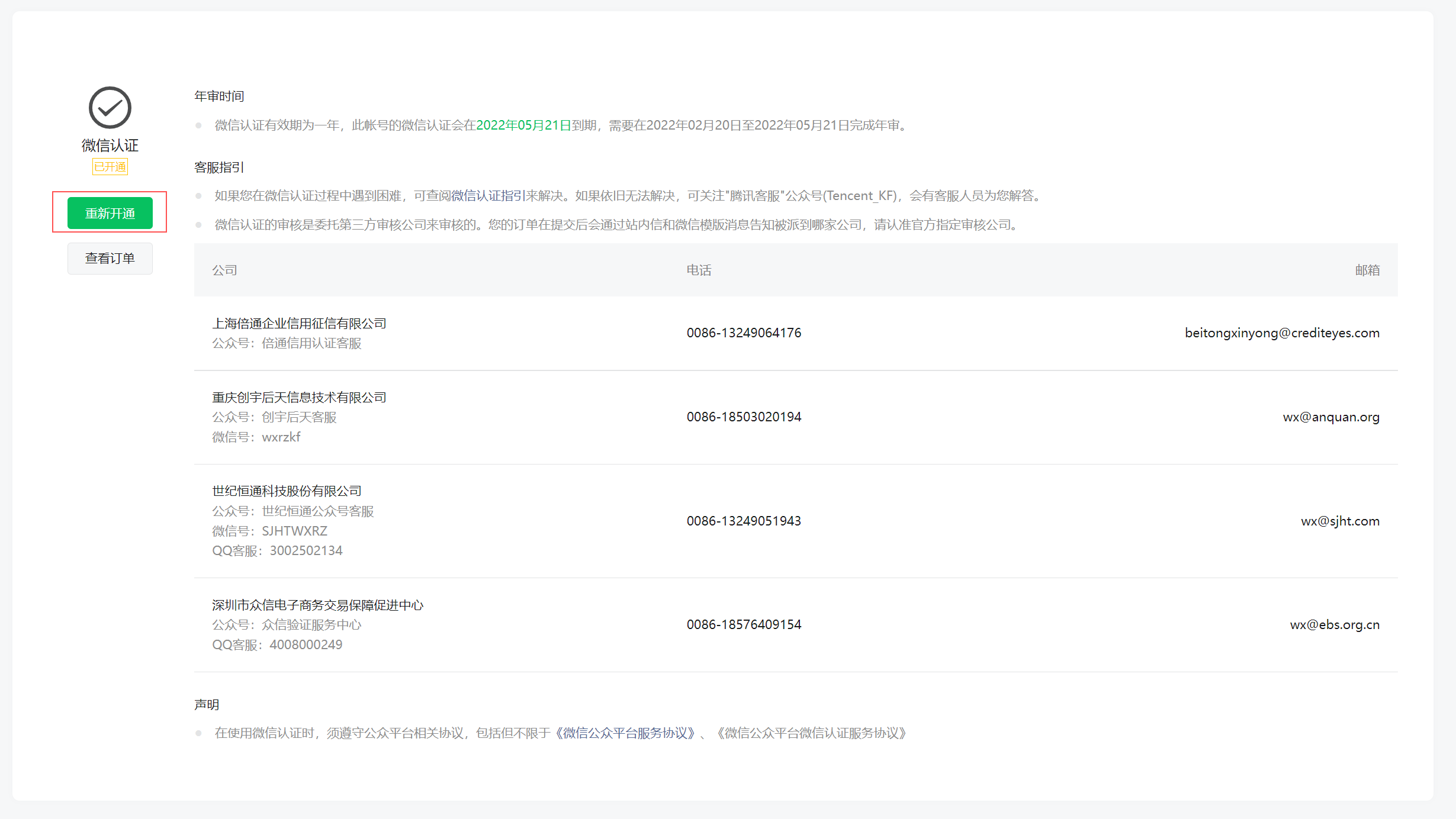Viewport: 1456px width, 819px height.
Task: Select the 年审时间 heading
Action: click(219, 96)
